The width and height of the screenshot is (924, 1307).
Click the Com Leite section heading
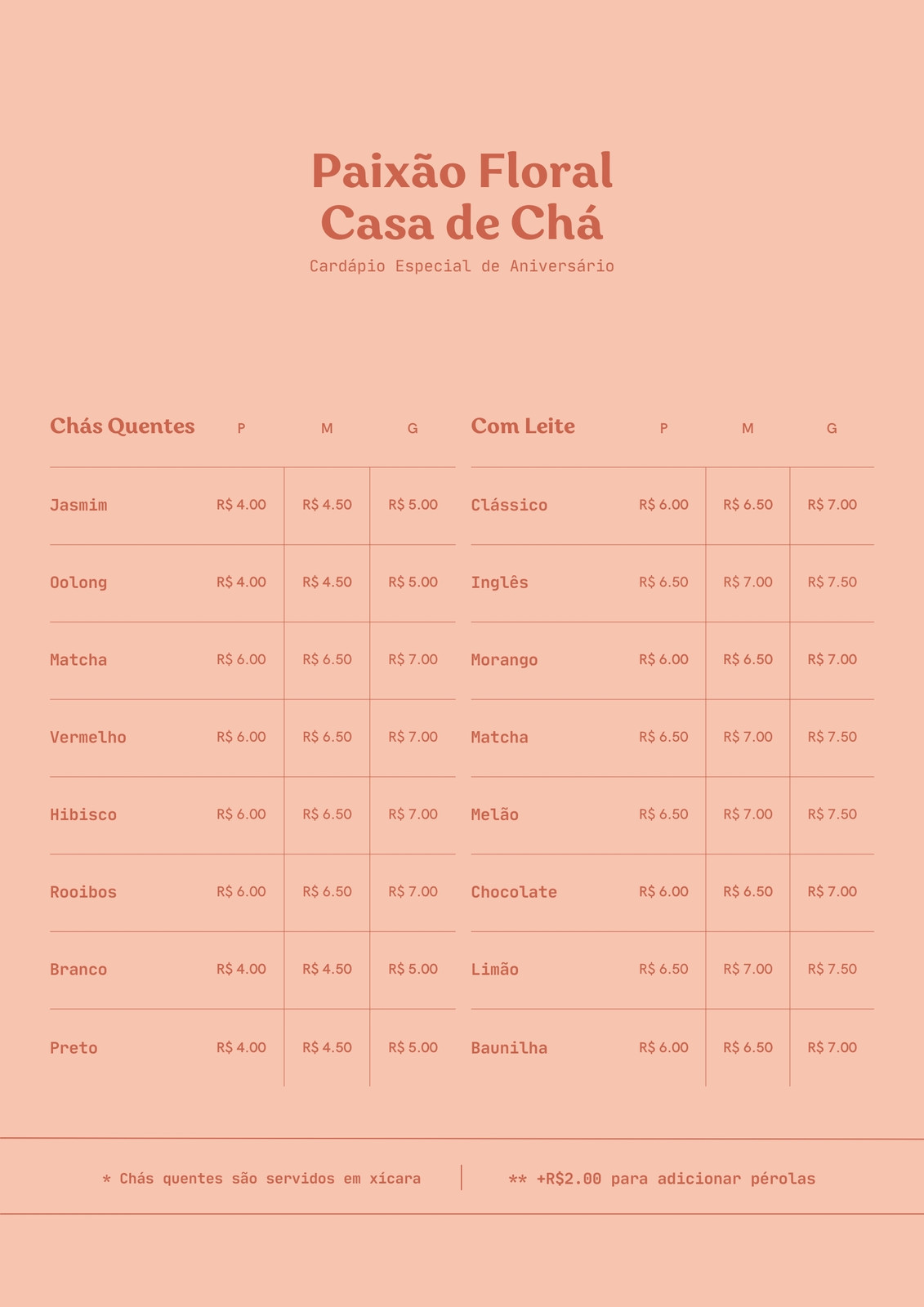pos(523,426)
